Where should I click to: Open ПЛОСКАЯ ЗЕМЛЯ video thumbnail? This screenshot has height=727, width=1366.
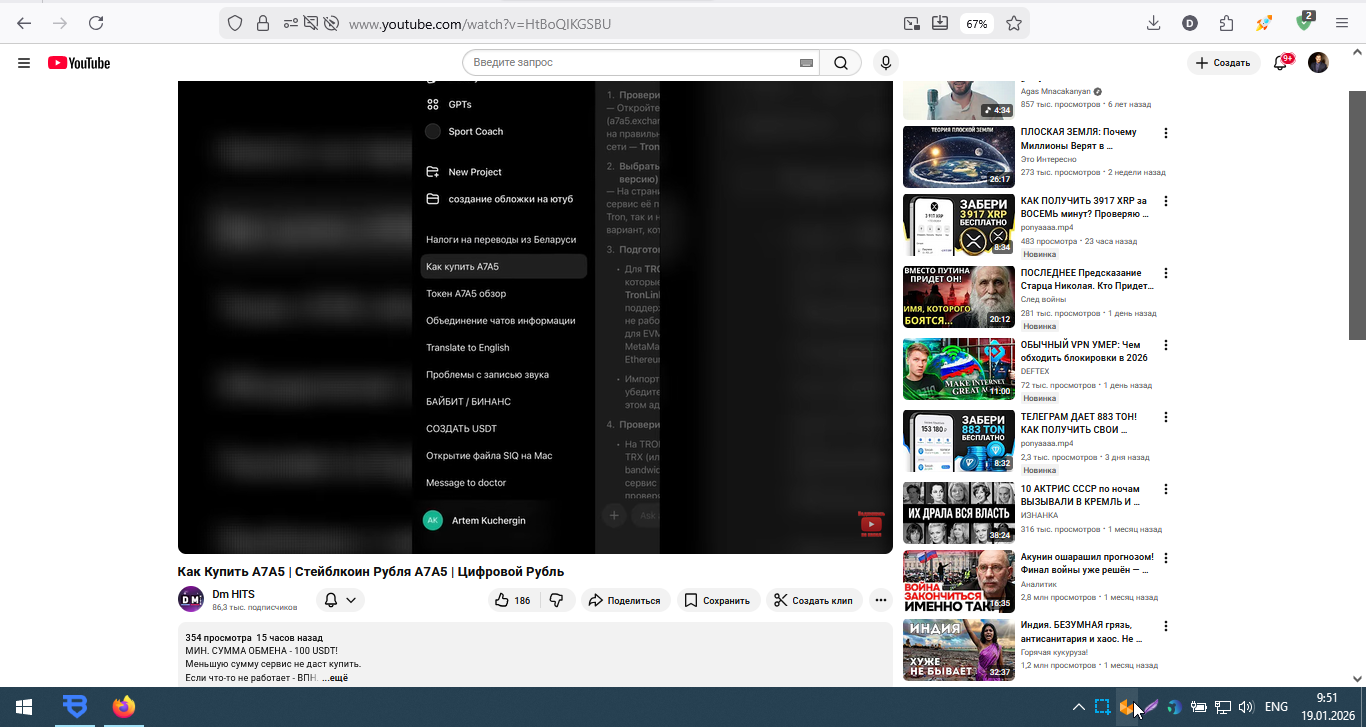click(959, 157)
